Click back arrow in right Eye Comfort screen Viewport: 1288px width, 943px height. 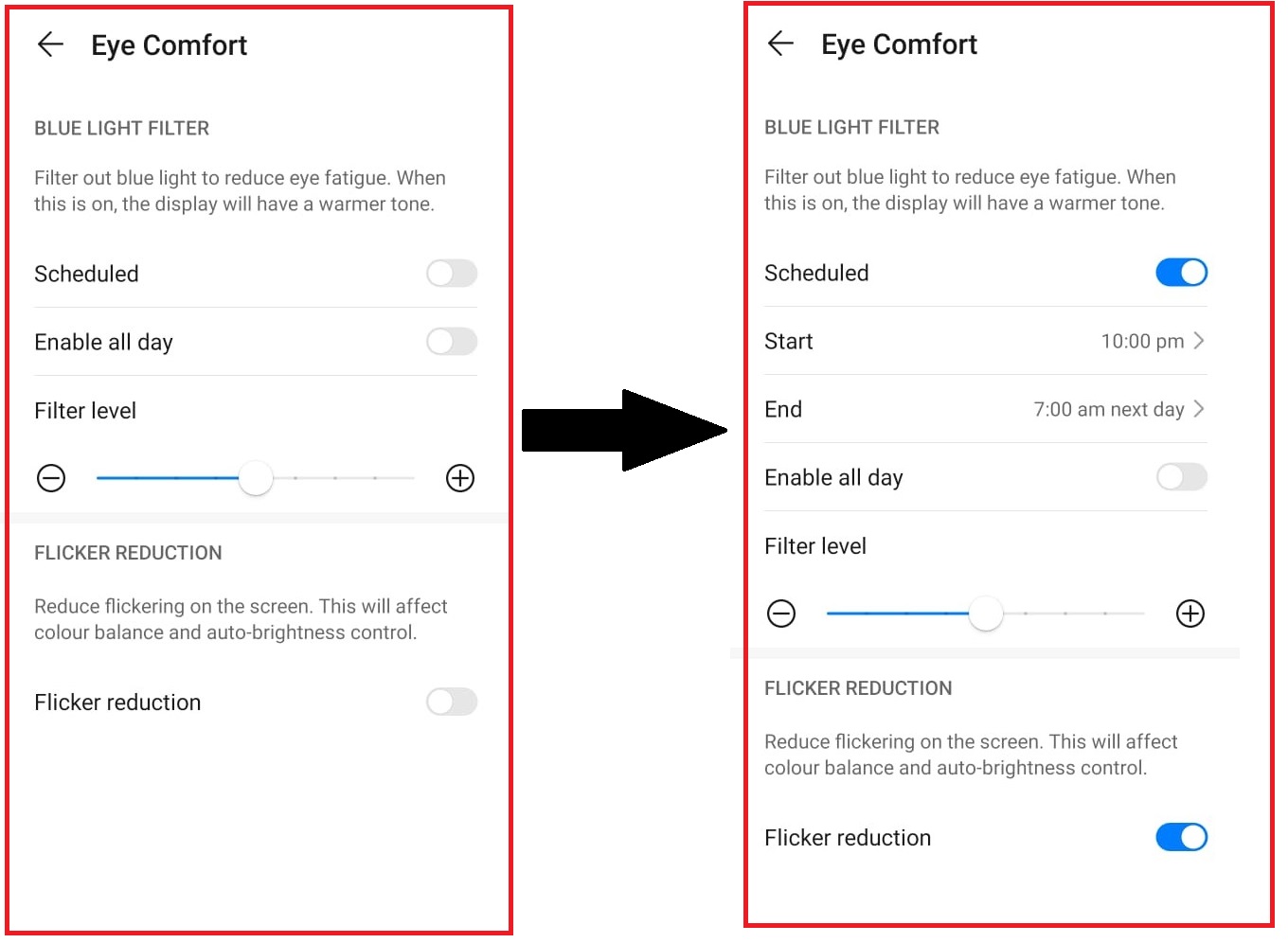780,43
